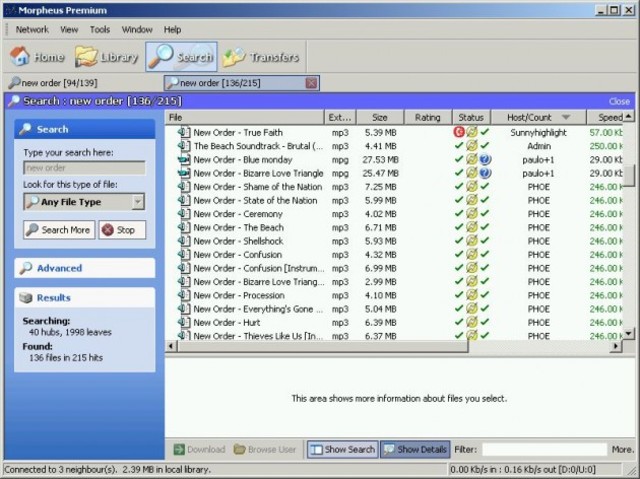Collapse the Results panel

pyautogui.click(x=84, y=298)
